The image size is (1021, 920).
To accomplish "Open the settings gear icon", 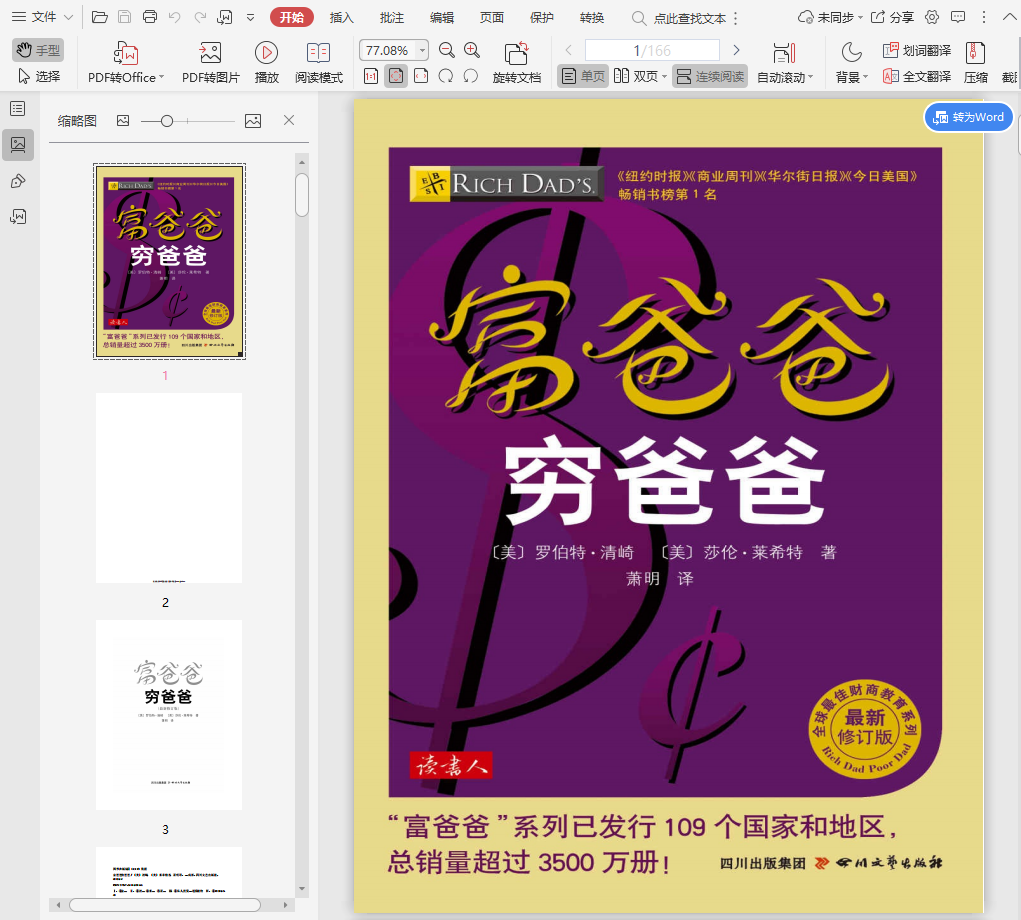I will point(932,18).
